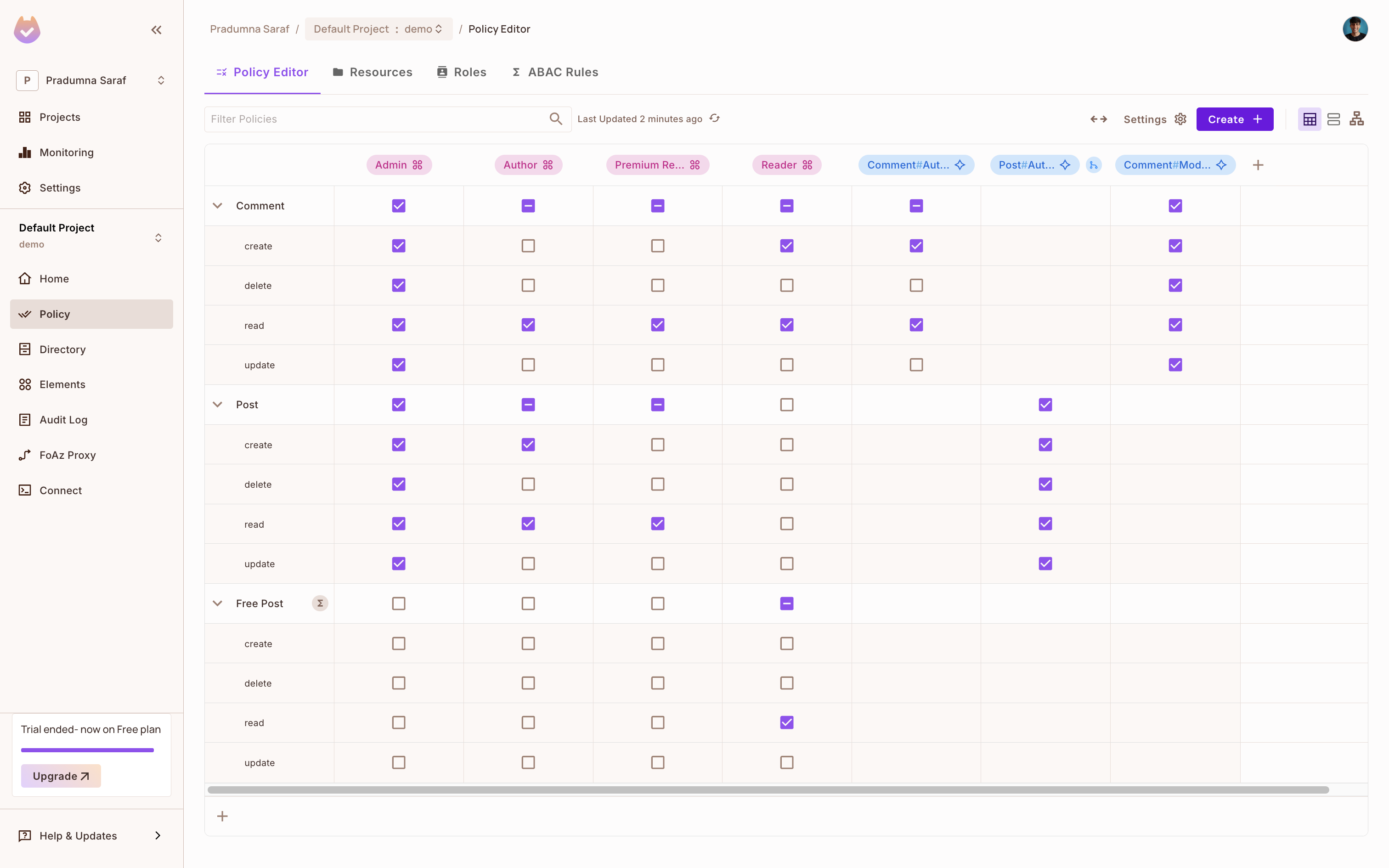Add a new resource row with the bottom plus icon

pos(222,816)
